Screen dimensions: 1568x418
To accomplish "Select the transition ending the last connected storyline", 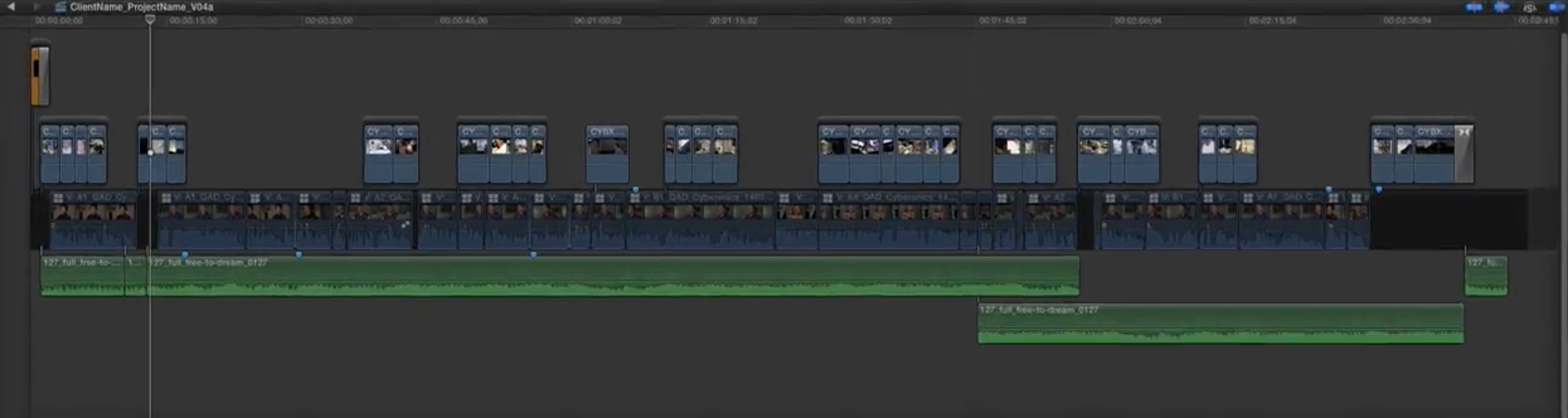I will coord(1464,154).
